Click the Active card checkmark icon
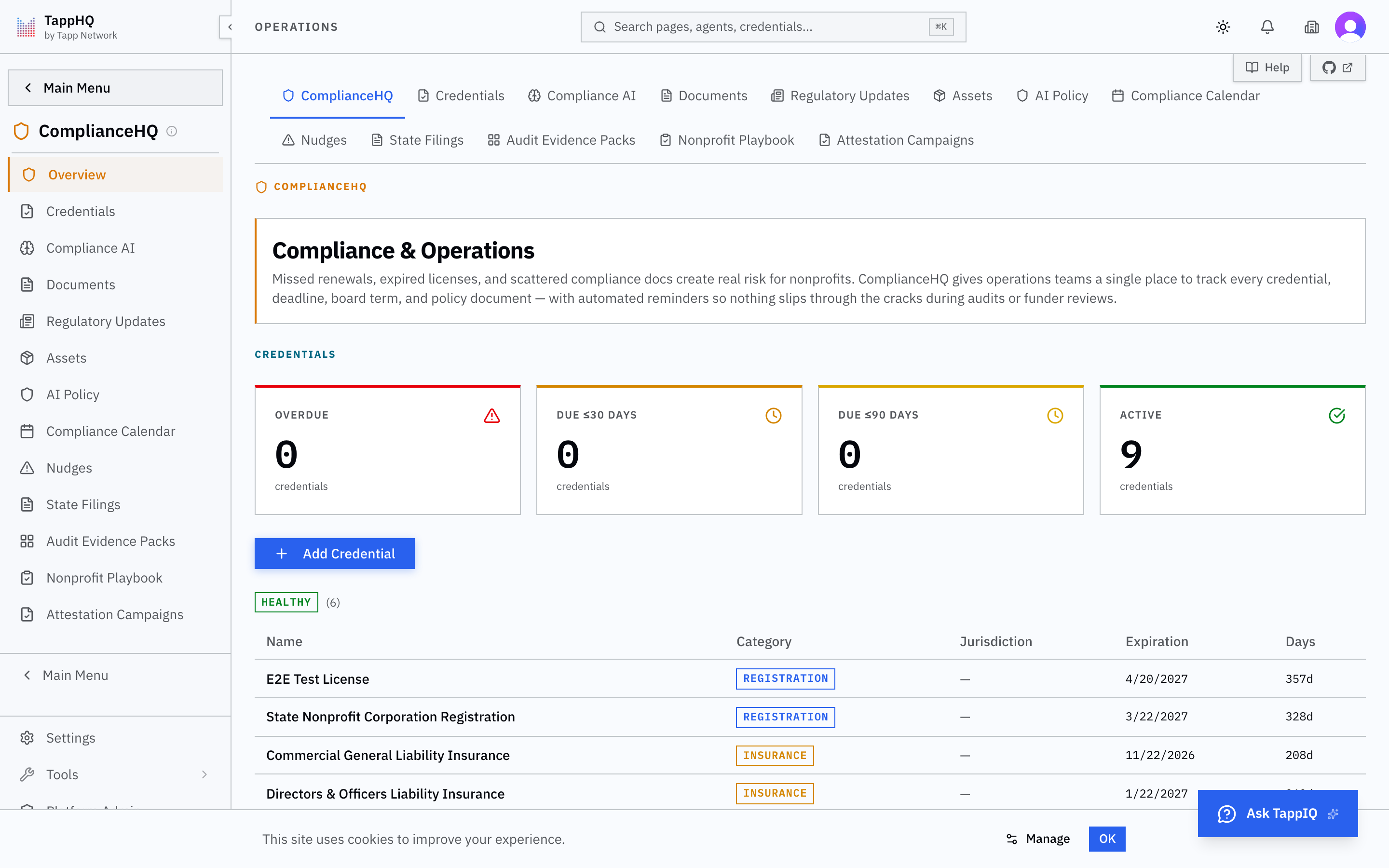Viewport: 1389px width, 868px height. (x=1337, y=416)
